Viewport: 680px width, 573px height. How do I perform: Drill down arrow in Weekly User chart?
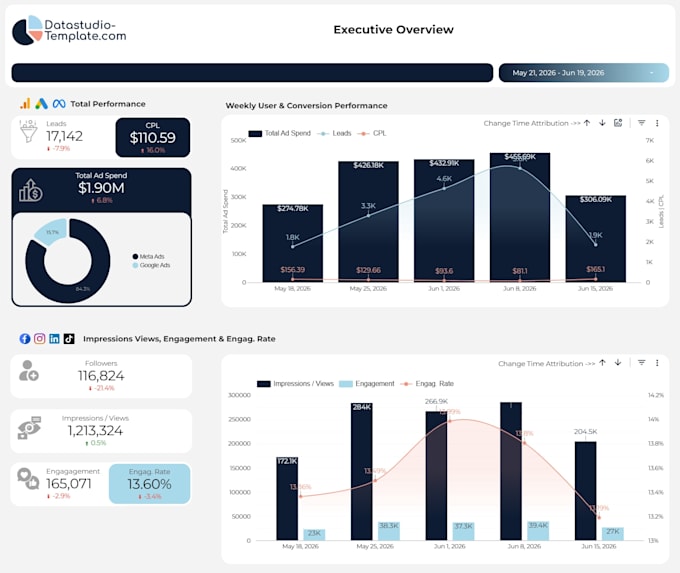(602, 123)
